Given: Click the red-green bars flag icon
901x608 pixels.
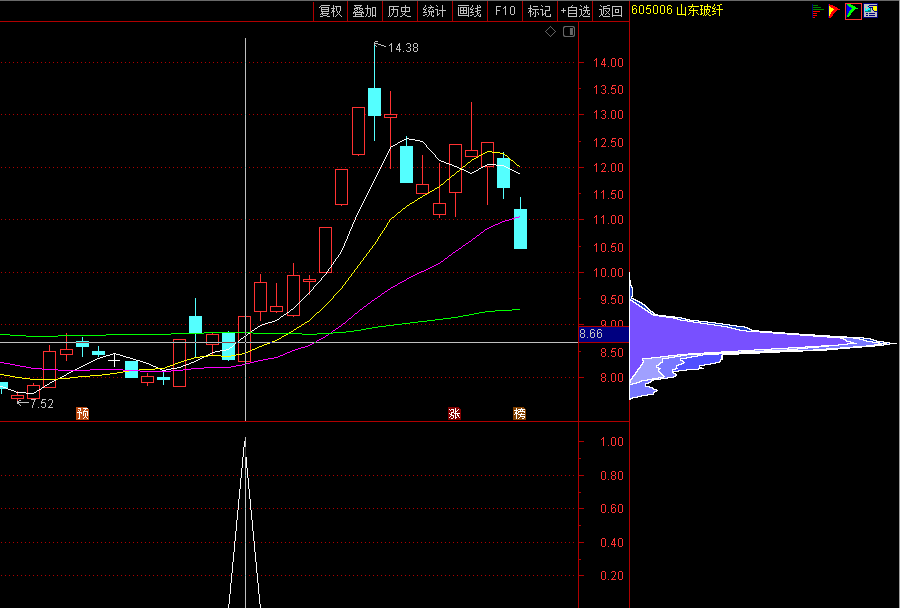Looking at the screenshot, I should coord(817,11).
